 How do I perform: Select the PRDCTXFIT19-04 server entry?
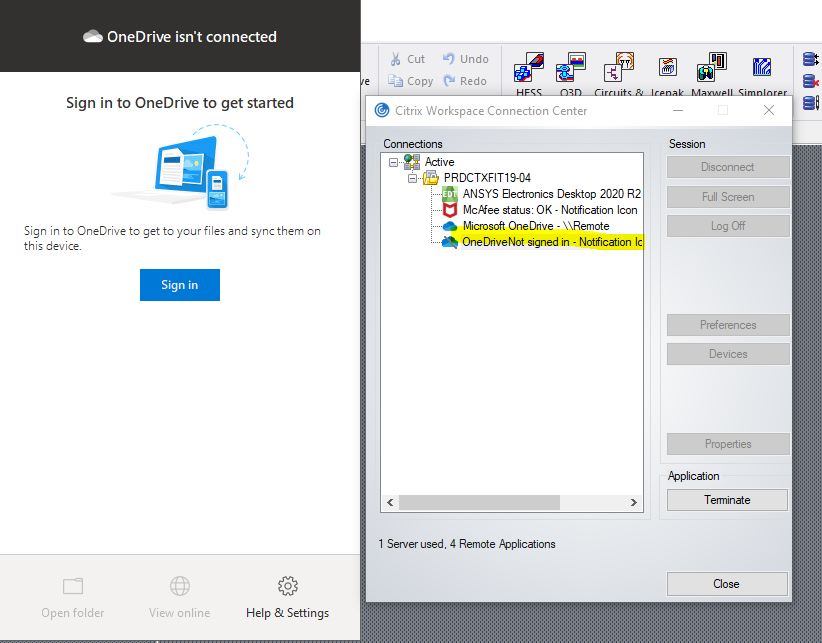(487, 178)
